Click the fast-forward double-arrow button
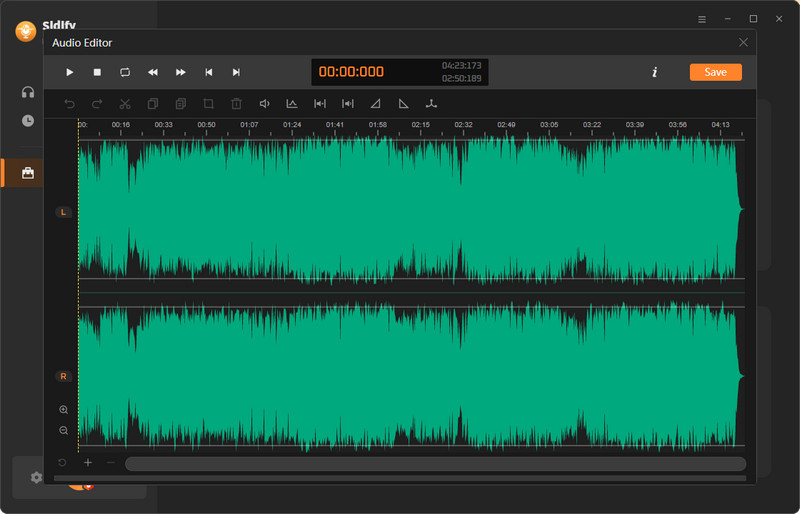The height and width of the screenshot is (514, 800). tap(181, 72)
